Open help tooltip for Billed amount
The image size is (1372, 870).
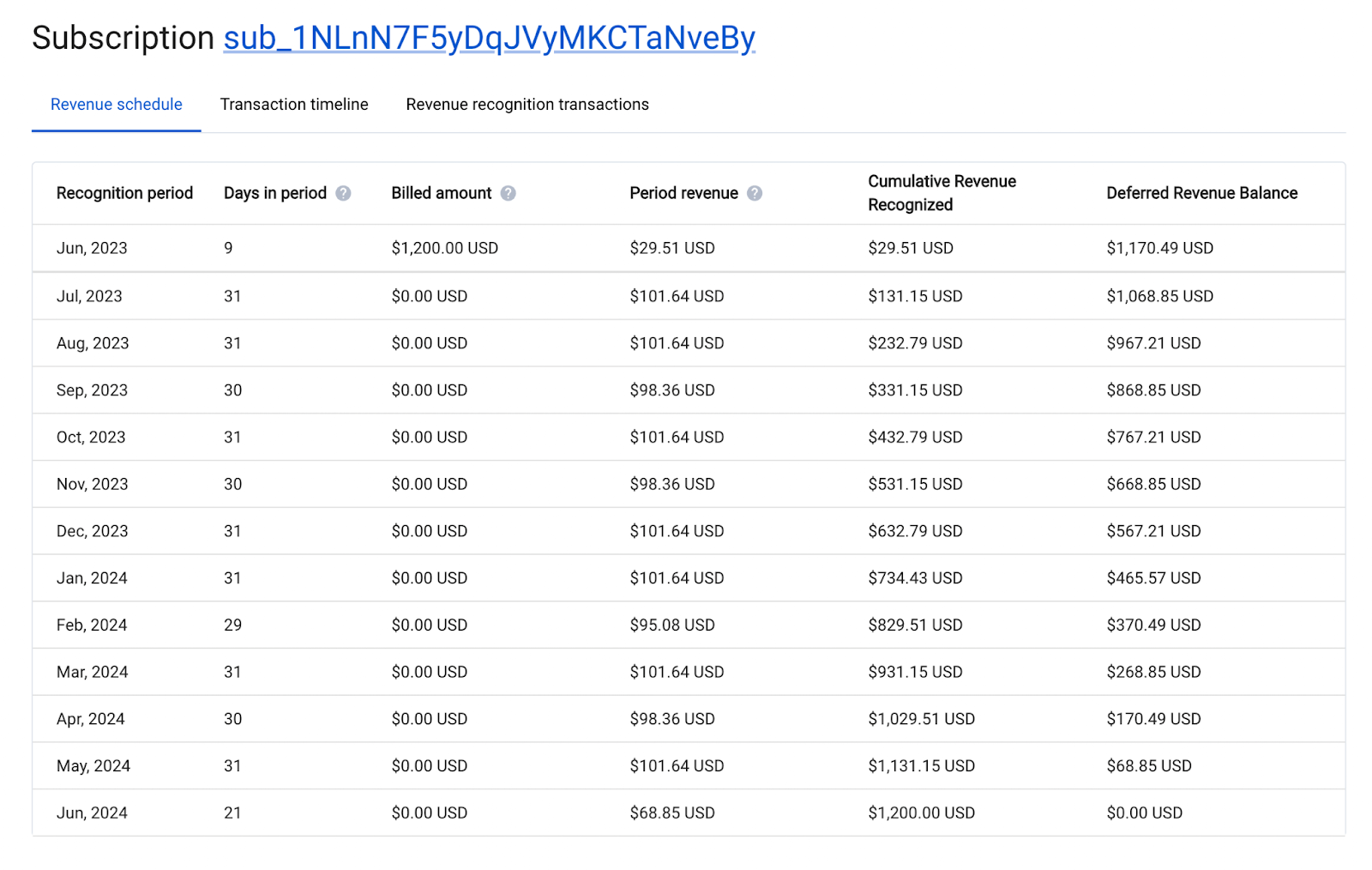[x=509, y=193]
